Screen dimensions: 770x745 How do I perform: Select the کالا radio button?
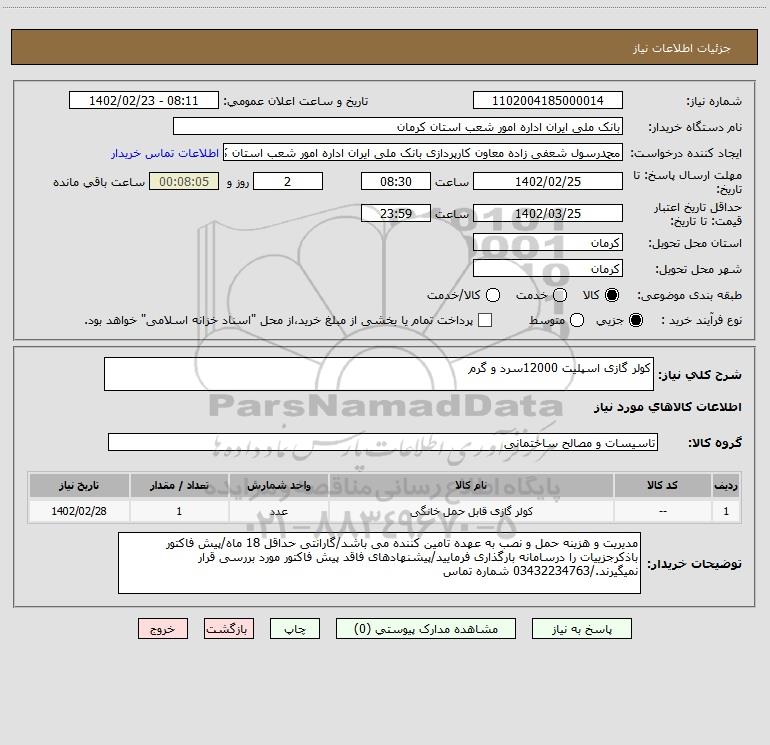(x=612, y=295)
